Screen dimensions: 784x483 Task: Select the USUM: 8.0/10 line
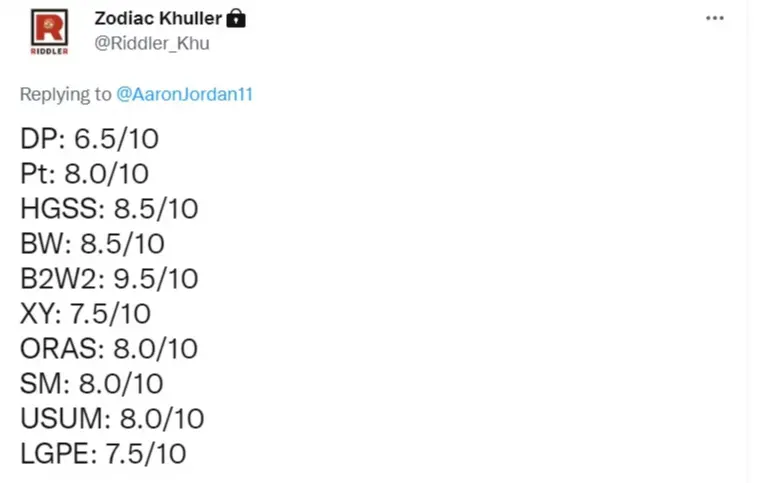point(112,418)
